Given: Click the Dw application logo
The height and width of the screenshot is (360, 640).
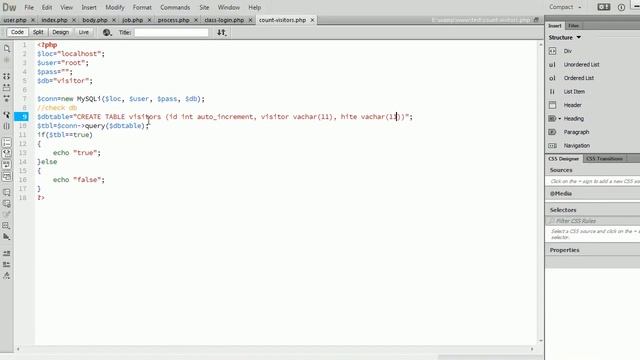Looking at the screenshot, I should pyautogui.click(x=9, y=7).
